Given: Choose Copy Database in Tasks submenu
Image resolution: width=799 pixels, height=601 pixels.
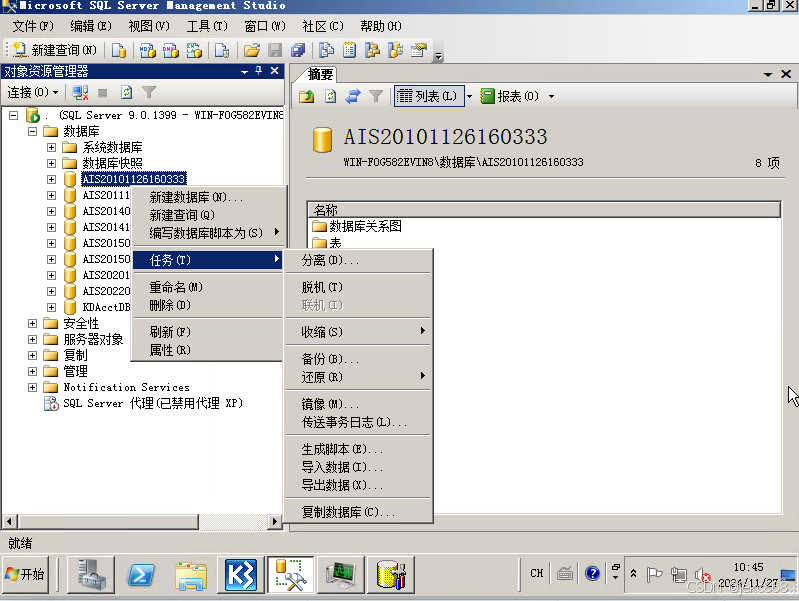Looking at the screenshot, I should pyautogui.click(x=358, y=512).
